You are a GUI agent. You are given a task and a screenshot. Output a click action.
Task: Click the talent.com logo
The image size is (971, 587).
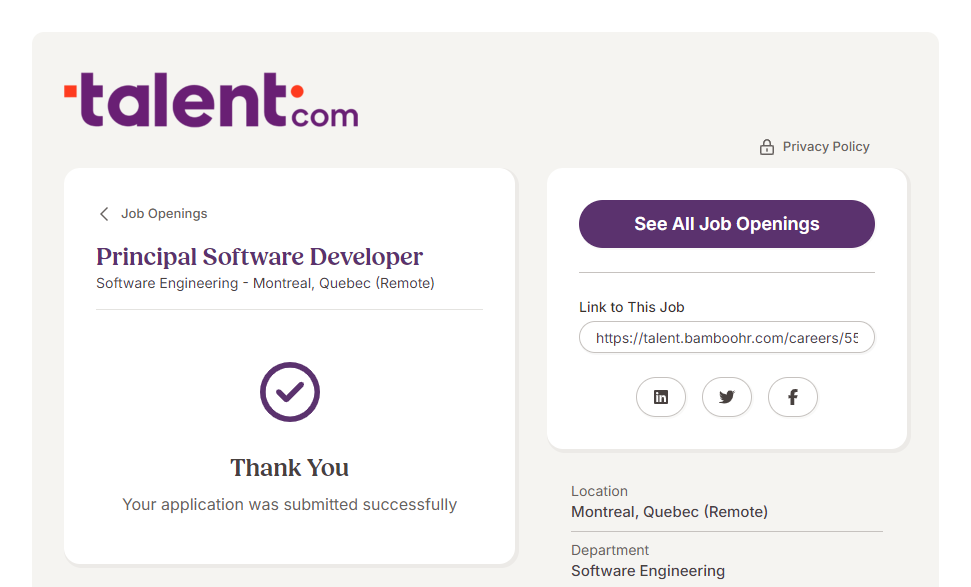point(211,100)
